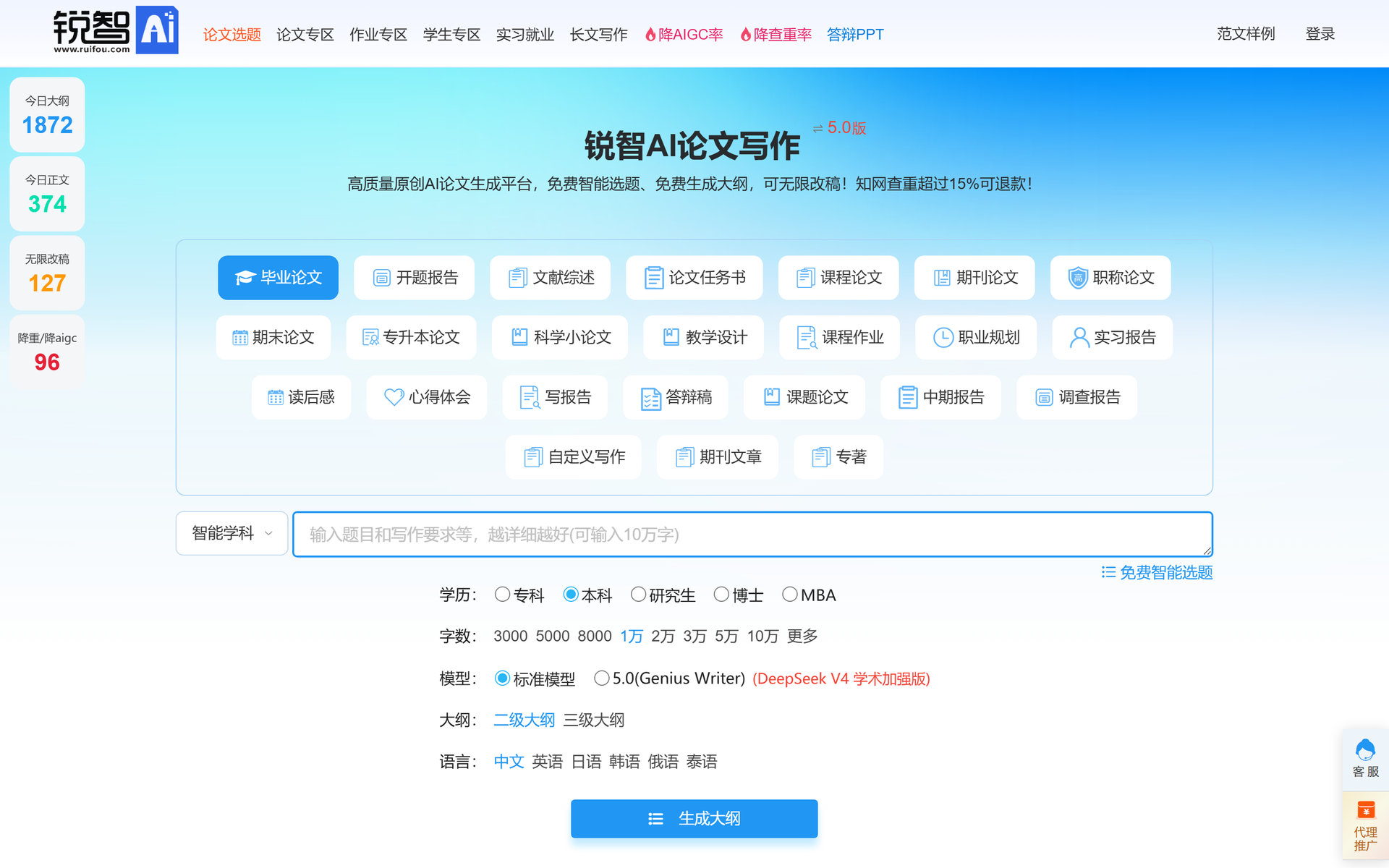Click the 登录 link
The image size is (1389, 868).
[1320, 34]
